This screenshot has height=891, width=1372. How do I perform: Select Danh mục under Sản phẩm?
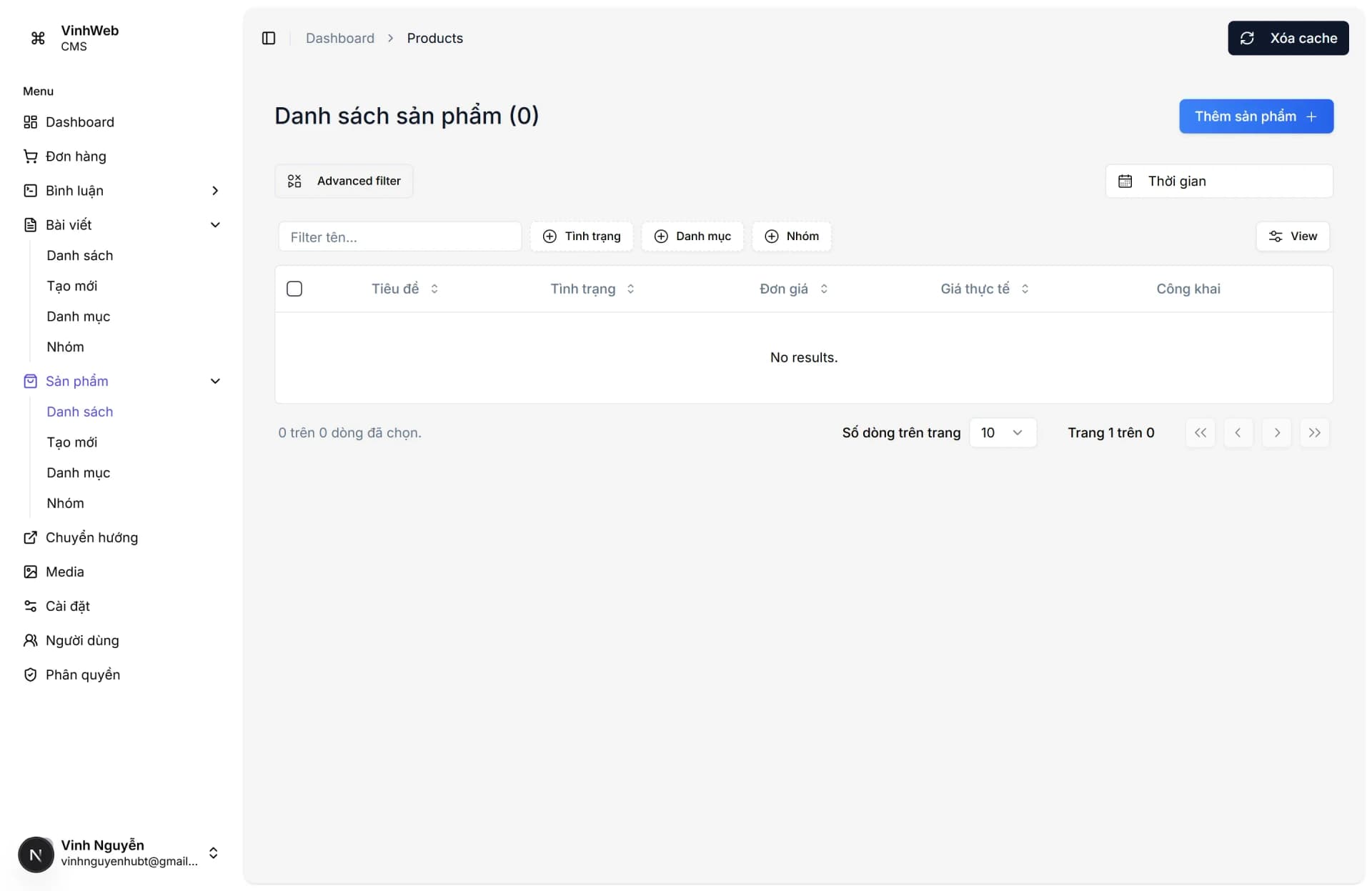79,473
